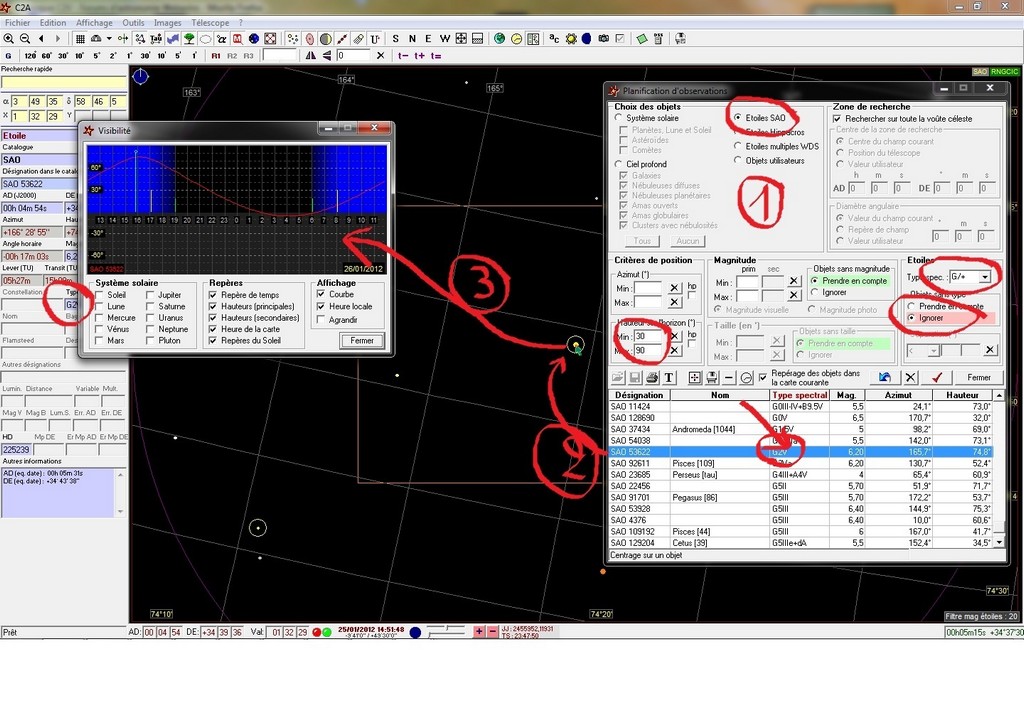Screen dimensions: 1024x728
Task: Click scroll down arrow of results list
Action: click(999, 543)
